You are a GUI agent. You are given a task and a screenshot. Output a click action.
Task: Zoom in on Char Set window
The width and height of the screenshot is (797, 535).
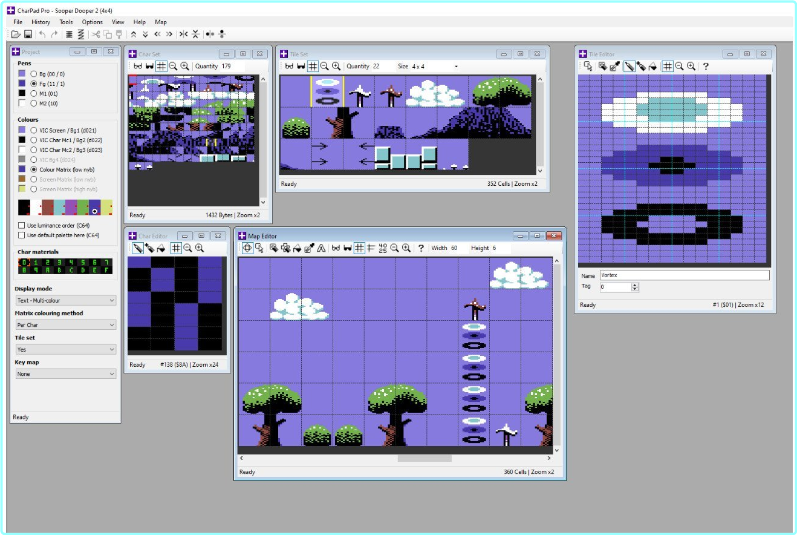[185, 66]
